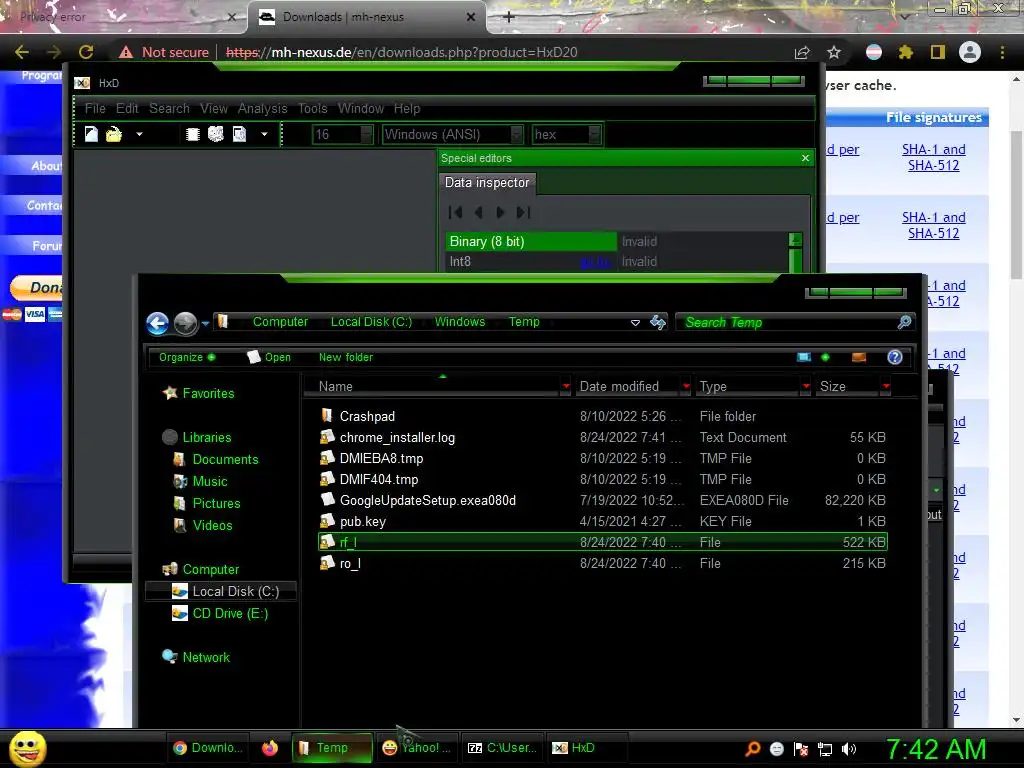Screen dimensions: 1024x768
Task: Click the Explorer Back arrow button
Action: (x=157, y=323)
